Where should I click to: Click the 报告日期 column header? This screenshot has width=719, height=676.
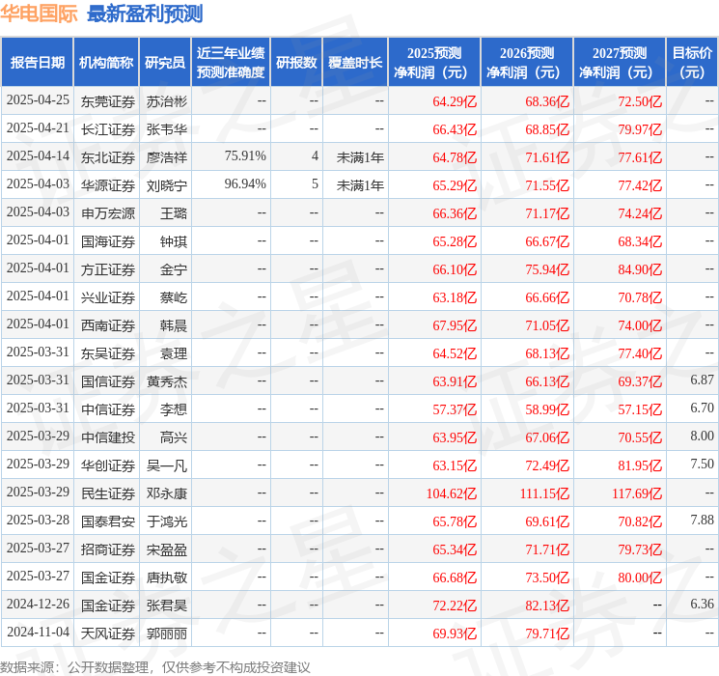[37, 62]
